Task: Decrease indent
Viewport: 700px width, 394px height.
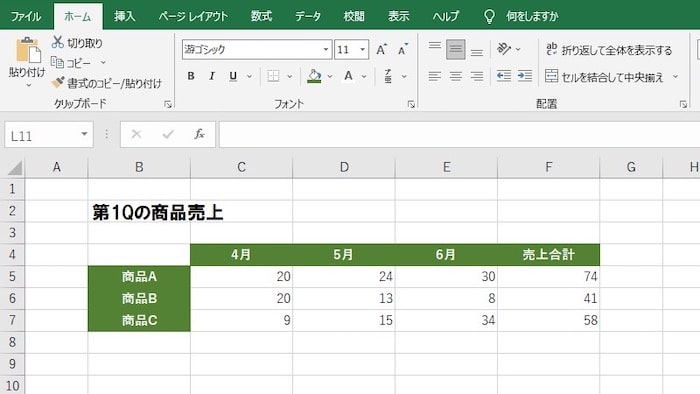Action: coord(504,76)
